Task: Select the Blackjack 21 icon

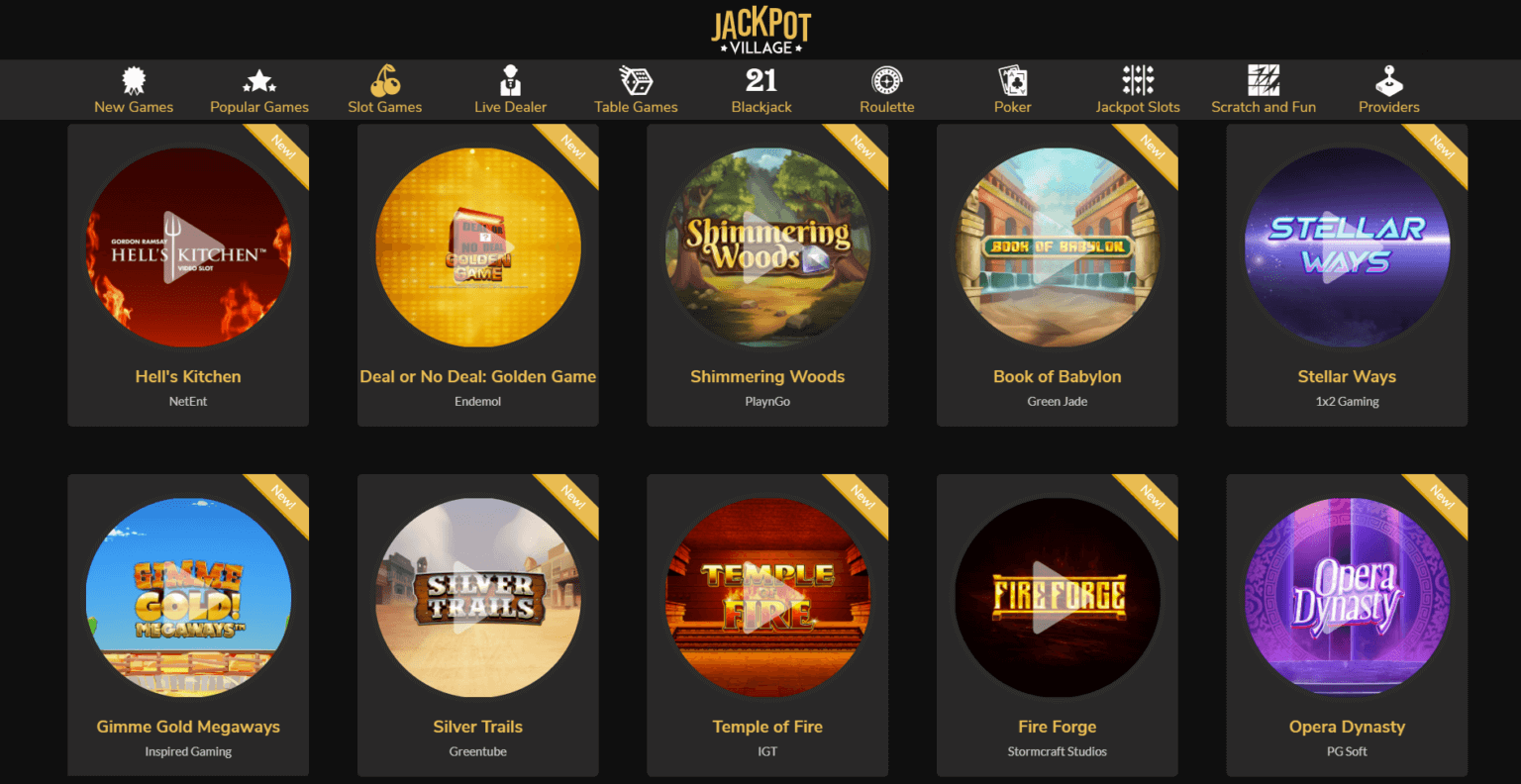Action: tap(761, 80)
